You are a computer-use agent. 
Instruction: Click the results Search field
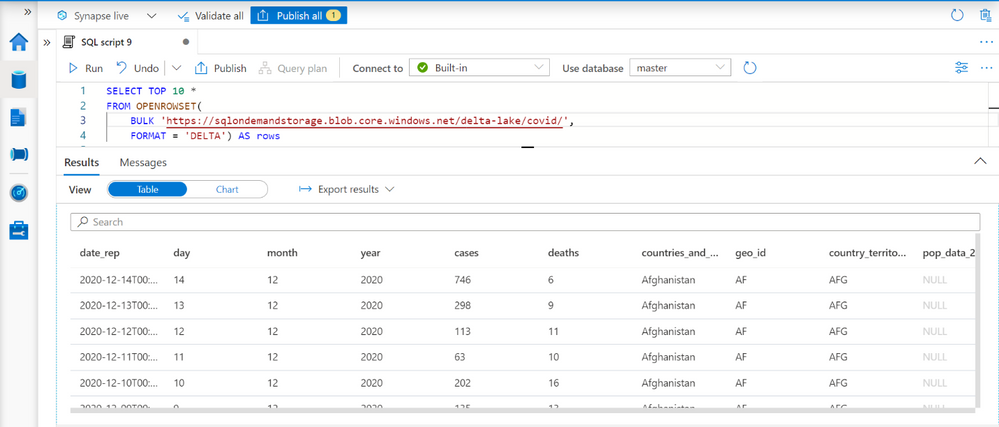(x=525, y=222)
